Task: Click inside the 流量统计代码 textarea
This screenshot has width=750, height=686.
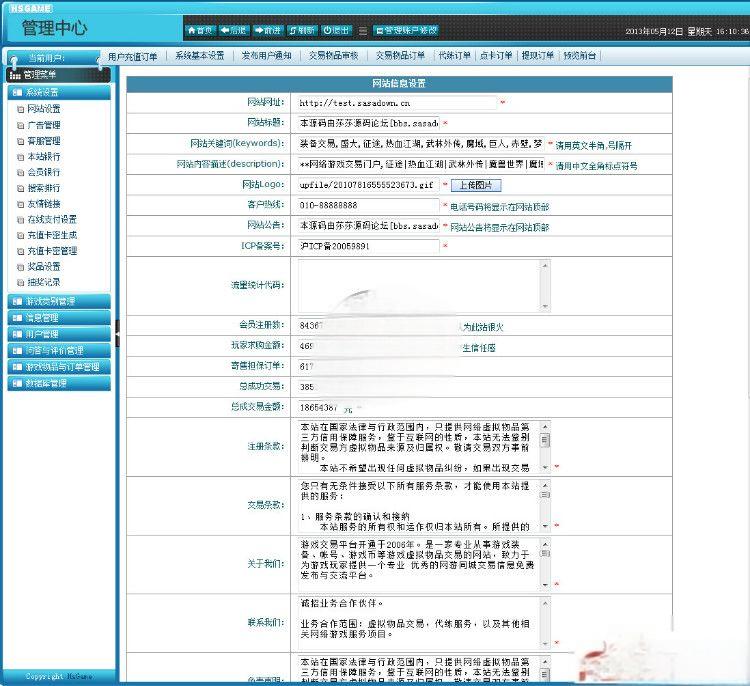Action: click(x=418, y=286)
